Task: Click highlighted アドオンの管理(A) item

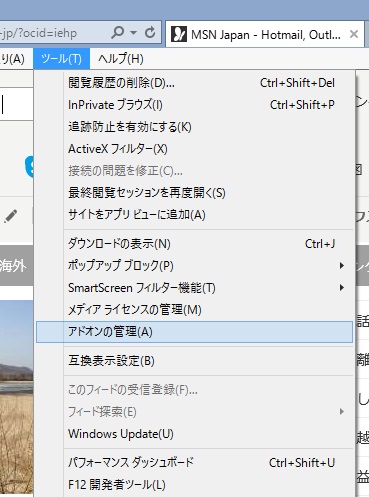Action: (194, 332)
